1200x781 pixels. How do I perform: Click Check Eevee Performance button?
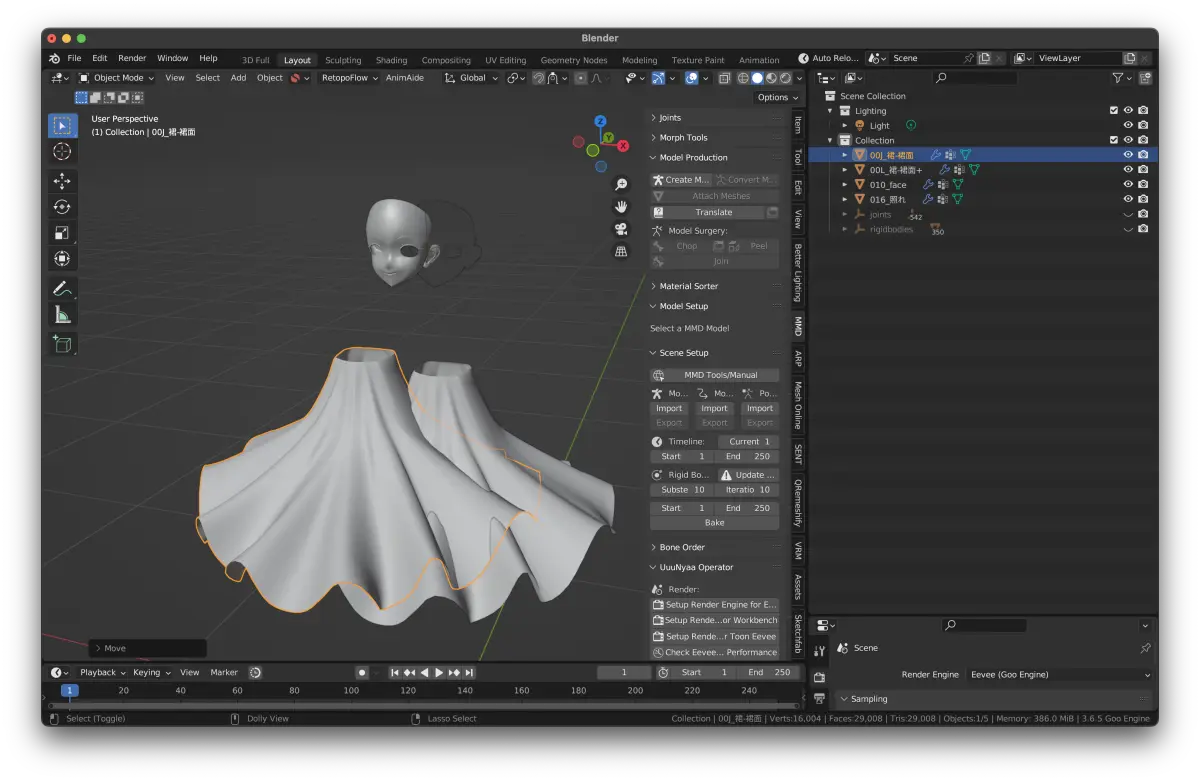click(714, 652)
